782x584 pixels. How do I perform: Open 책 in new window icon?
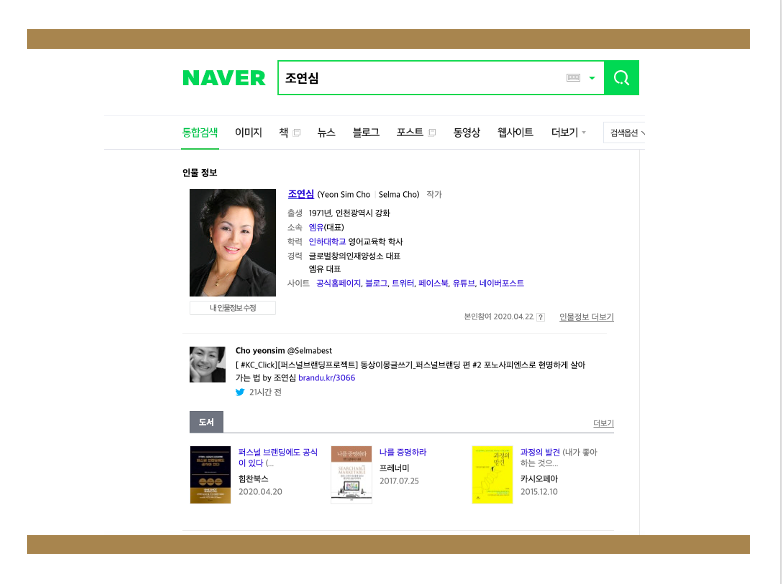[x=297, y=133]
